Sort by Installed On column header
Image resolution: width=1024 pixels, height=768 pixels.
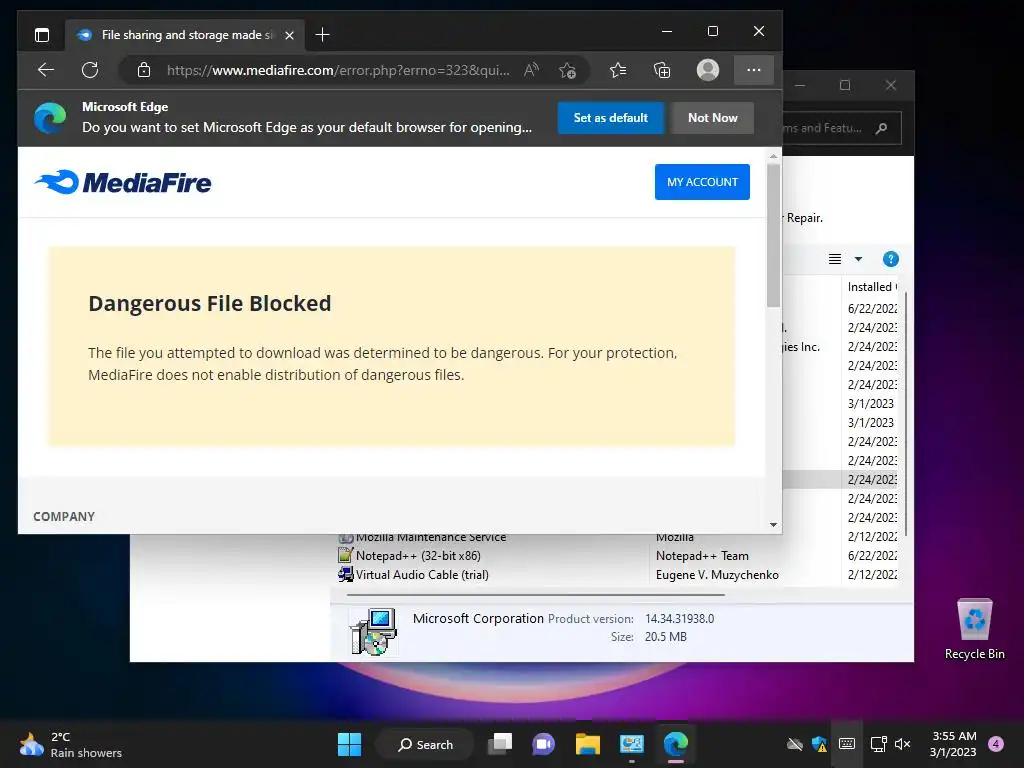pos(872,287)
